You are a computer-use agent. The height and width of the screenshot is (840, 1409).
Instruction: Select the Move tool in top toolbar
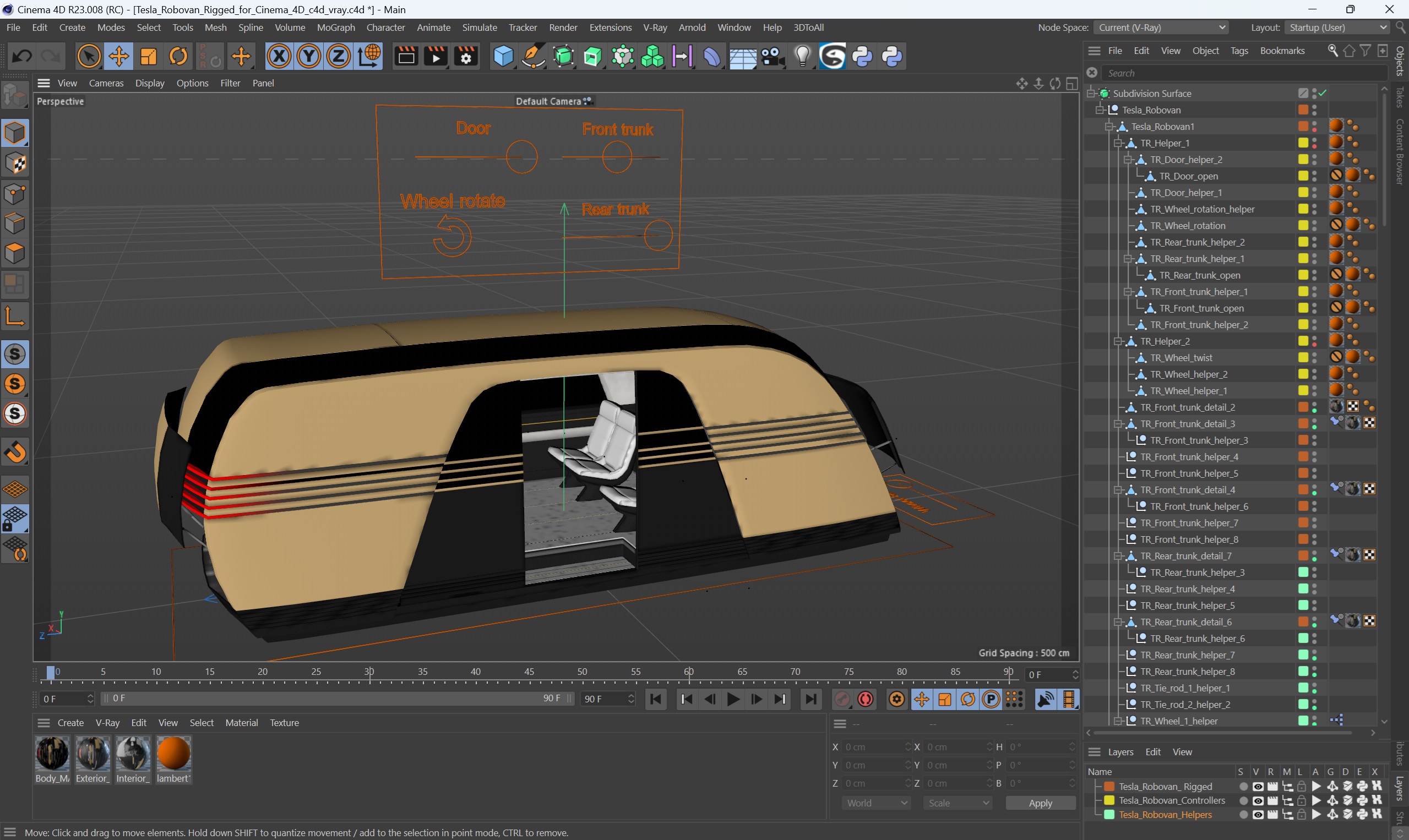(x=119, y=56)
